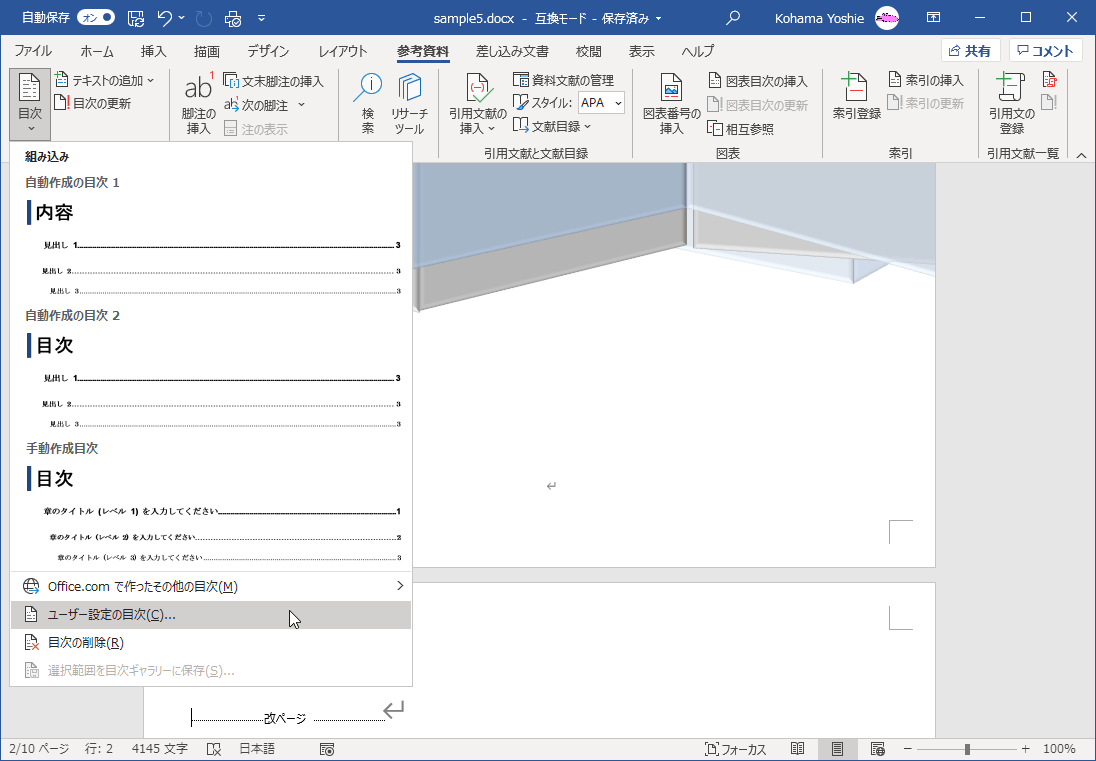The image size is (1096, 761).
Task: Click the 共有 share button
Action: (971, 51)
